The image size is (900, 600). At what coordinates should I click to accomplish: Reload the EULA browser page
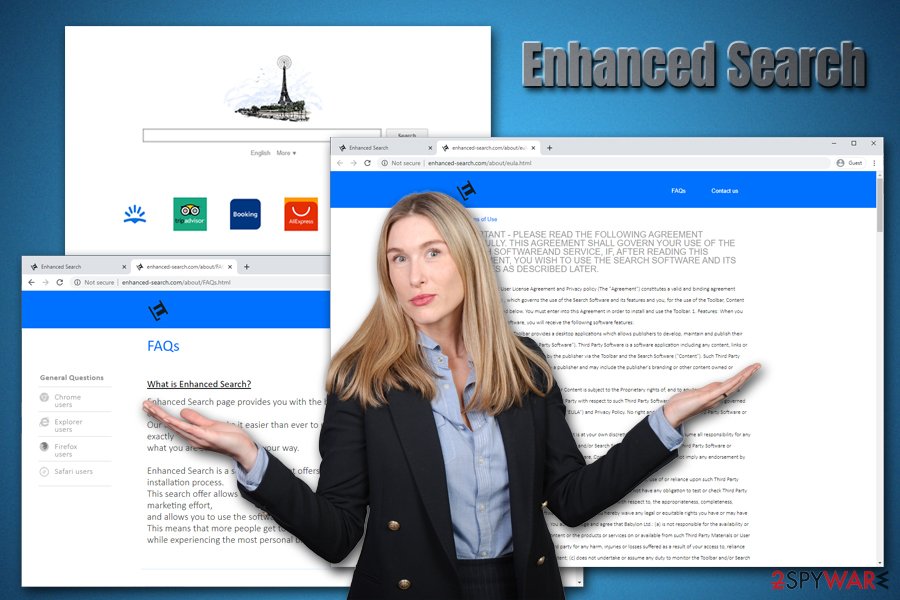point(367,163)
